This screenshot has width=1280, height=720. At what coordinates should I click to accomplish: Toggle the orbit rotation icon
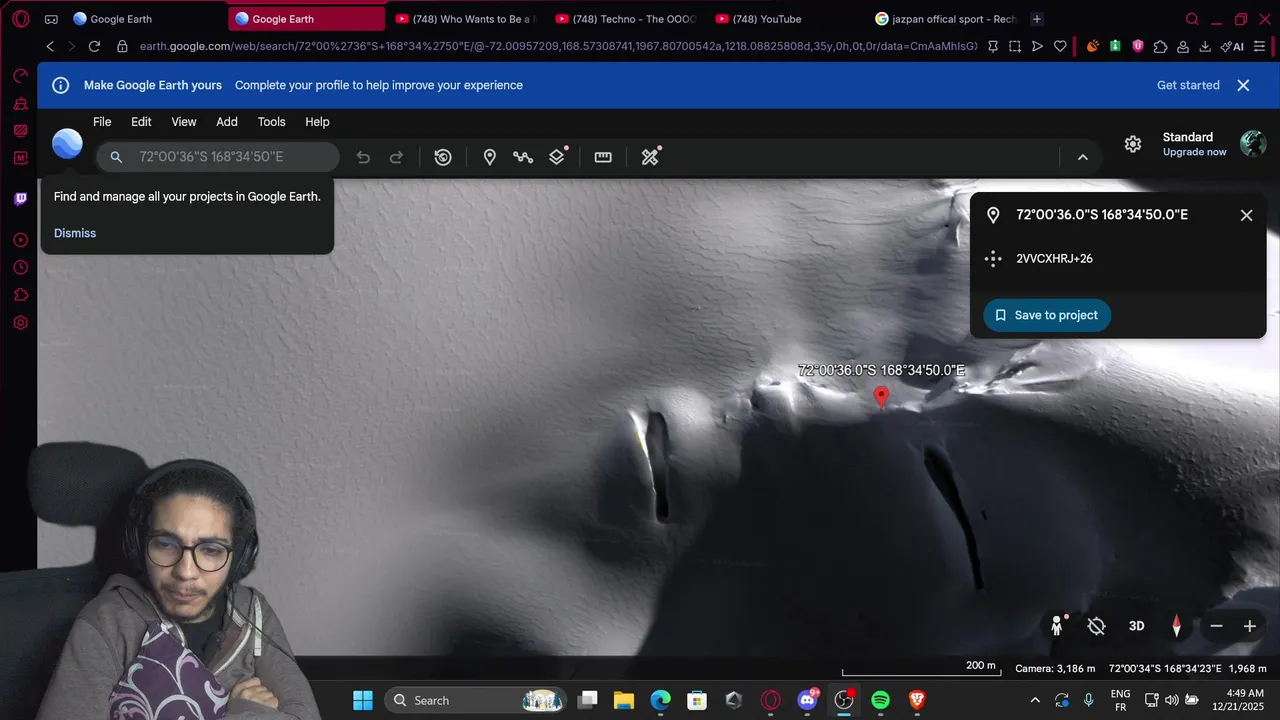[1096, 626]
